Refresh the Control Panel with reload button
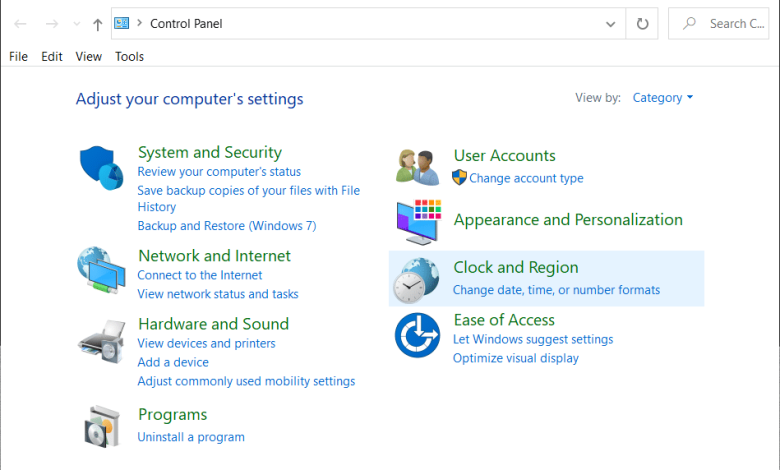Screen dimensions: 780x470 pos(642,23)
